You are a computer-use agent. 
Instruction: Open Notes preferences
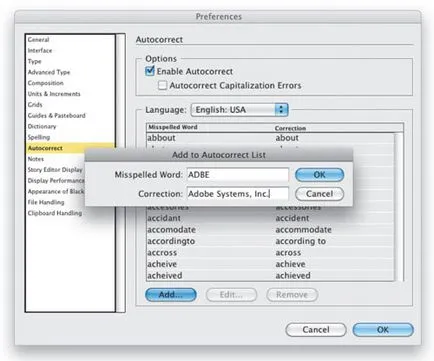click(x=55, y=159)
